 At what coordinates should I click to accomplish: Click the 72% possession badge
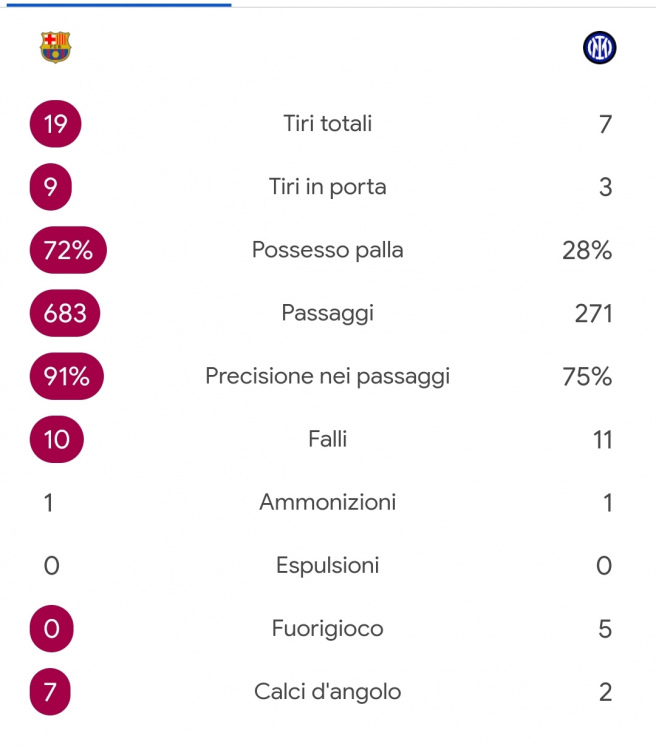pos(68,250)
